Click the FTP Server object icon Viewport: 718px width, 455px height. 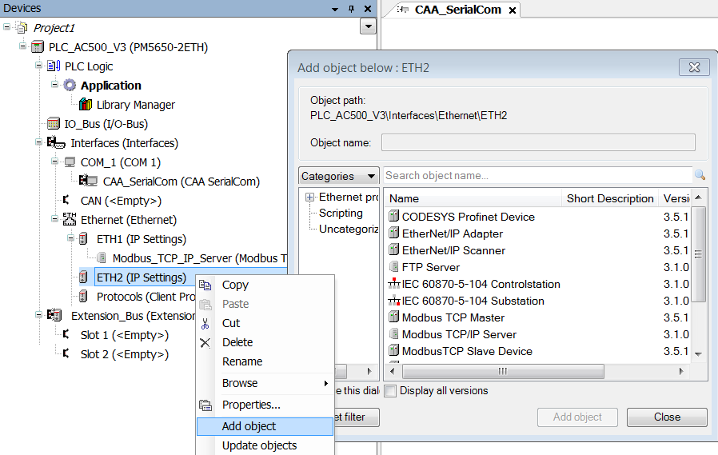point(394,268)
